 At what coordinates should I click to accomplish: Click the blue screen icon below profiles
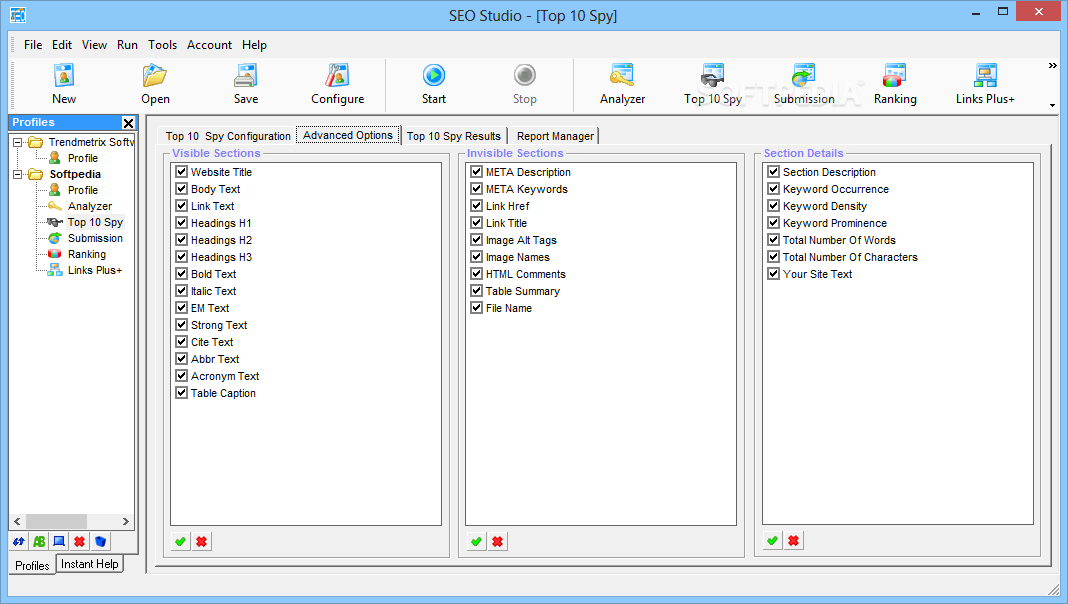(59, 541)
